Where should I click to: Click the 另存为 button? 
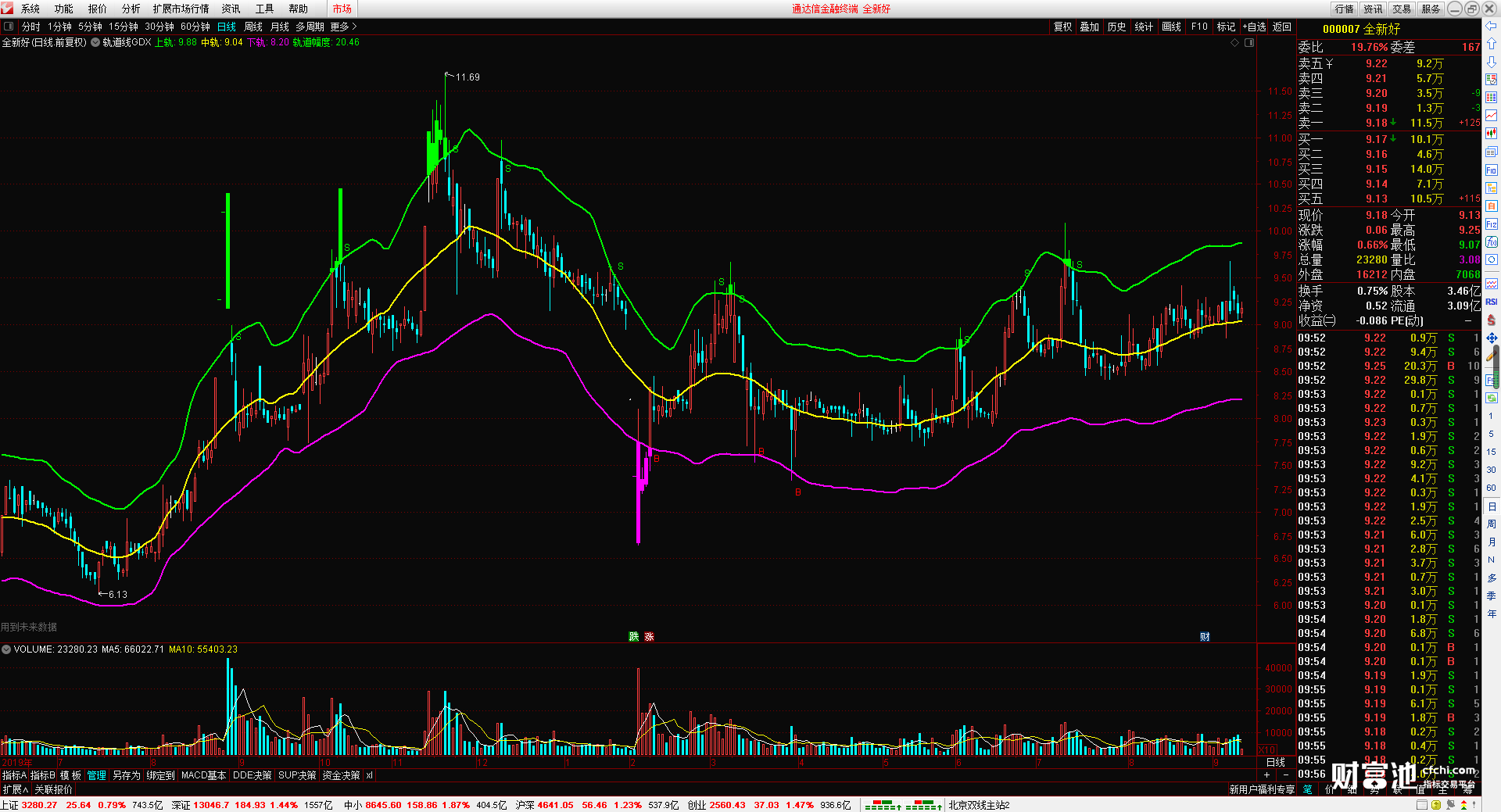(127, 775)
